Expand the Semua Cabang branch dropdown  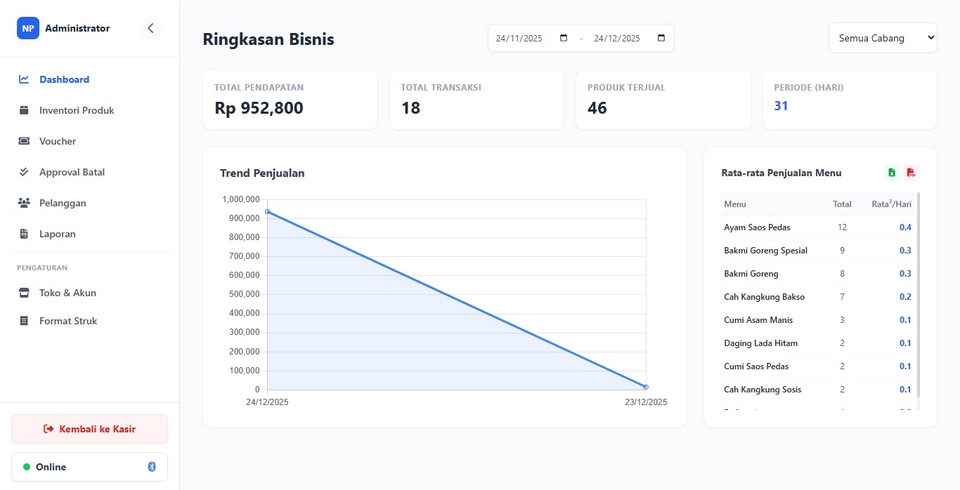882,38
